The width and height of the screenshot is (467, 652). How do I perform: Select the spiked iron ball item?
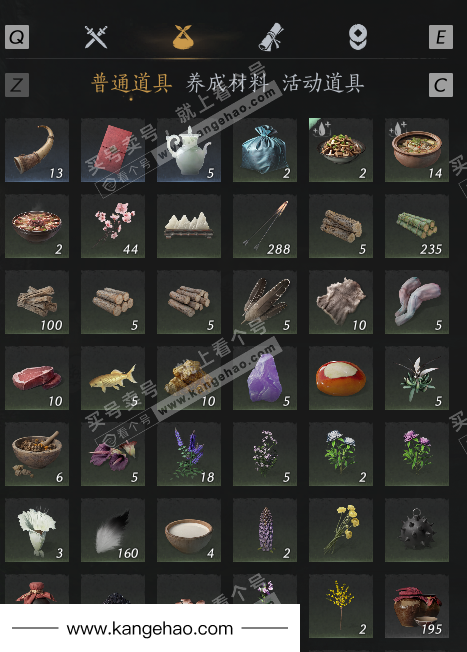pyautogui.click(x=417, y=530)
